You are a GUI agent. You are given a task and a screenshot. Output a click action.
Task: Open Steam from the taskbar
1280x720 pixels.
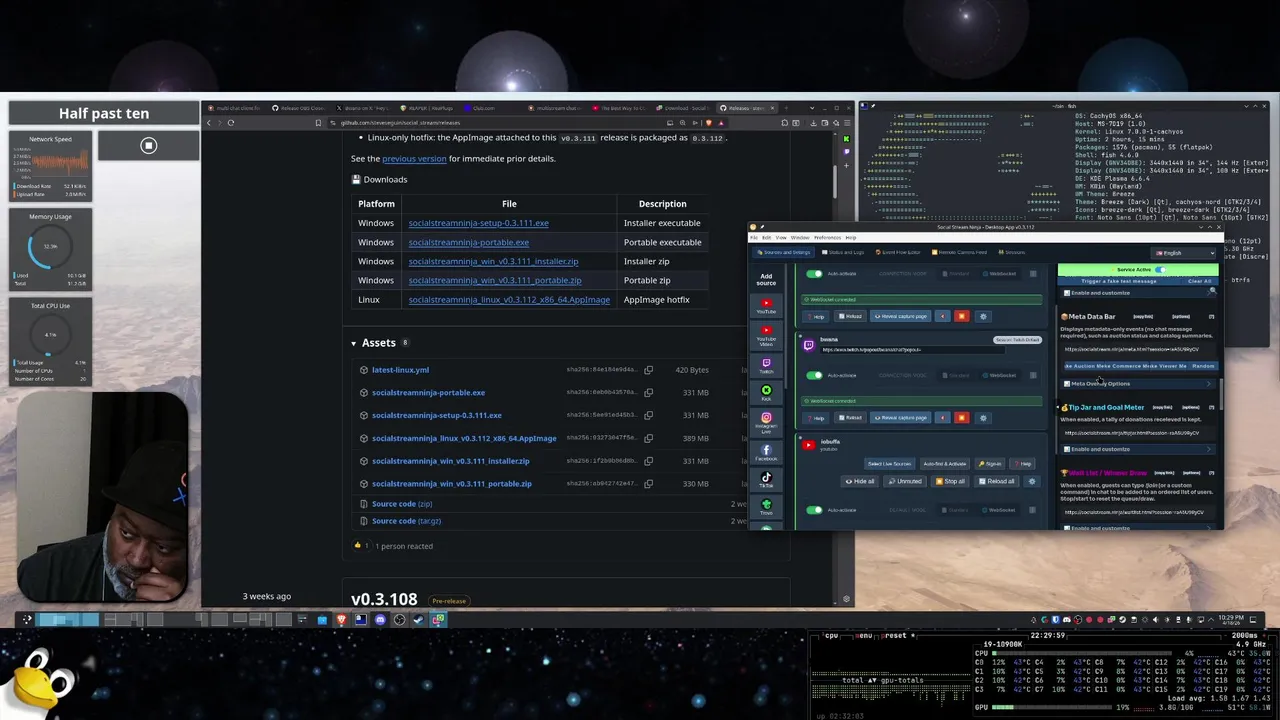tap(418, 620)
